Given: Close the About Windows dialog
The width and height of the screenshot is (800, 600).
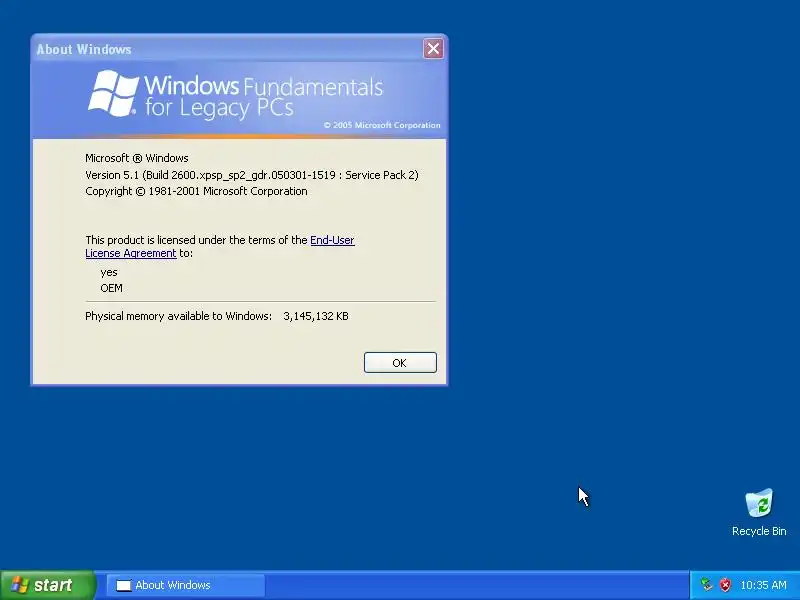Looking at the screenshot, I should pyautogui.click(x=433, y=48).
